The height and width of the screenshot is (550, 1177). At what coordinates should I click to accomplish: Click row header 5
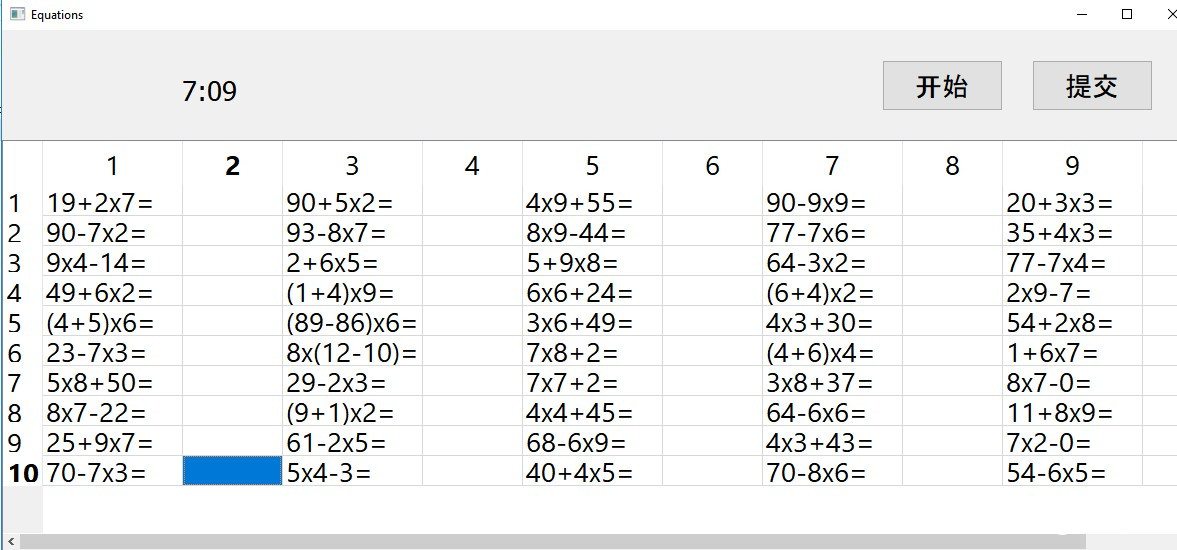tap(15, 323)
